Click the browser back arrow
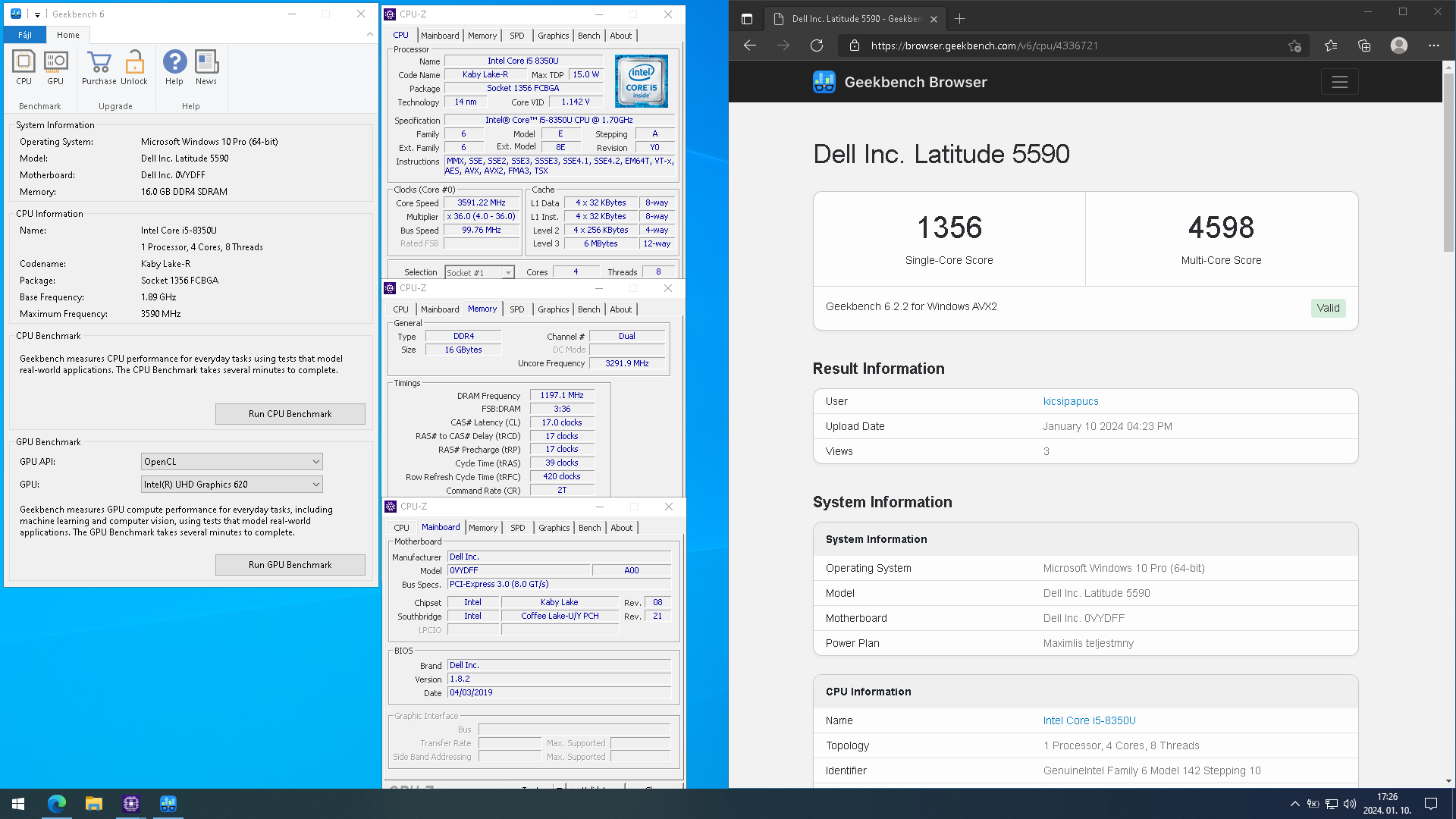This screenshot has height=819, width=1456. click(750, 45)
